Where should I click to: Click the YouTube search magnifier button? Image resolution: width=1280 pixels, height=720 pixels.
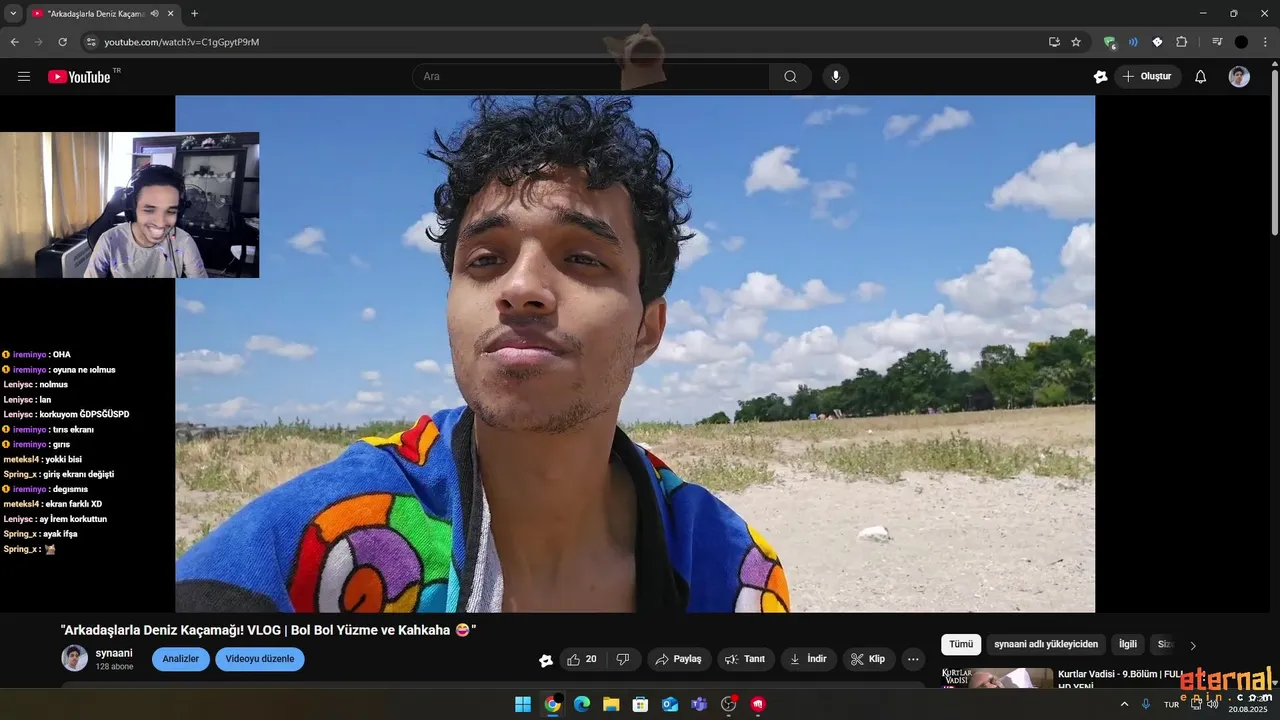point(790,77)
